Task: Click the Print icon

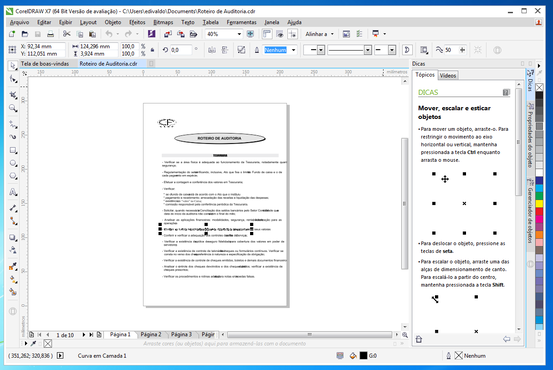Action: [x=50, y=34]
